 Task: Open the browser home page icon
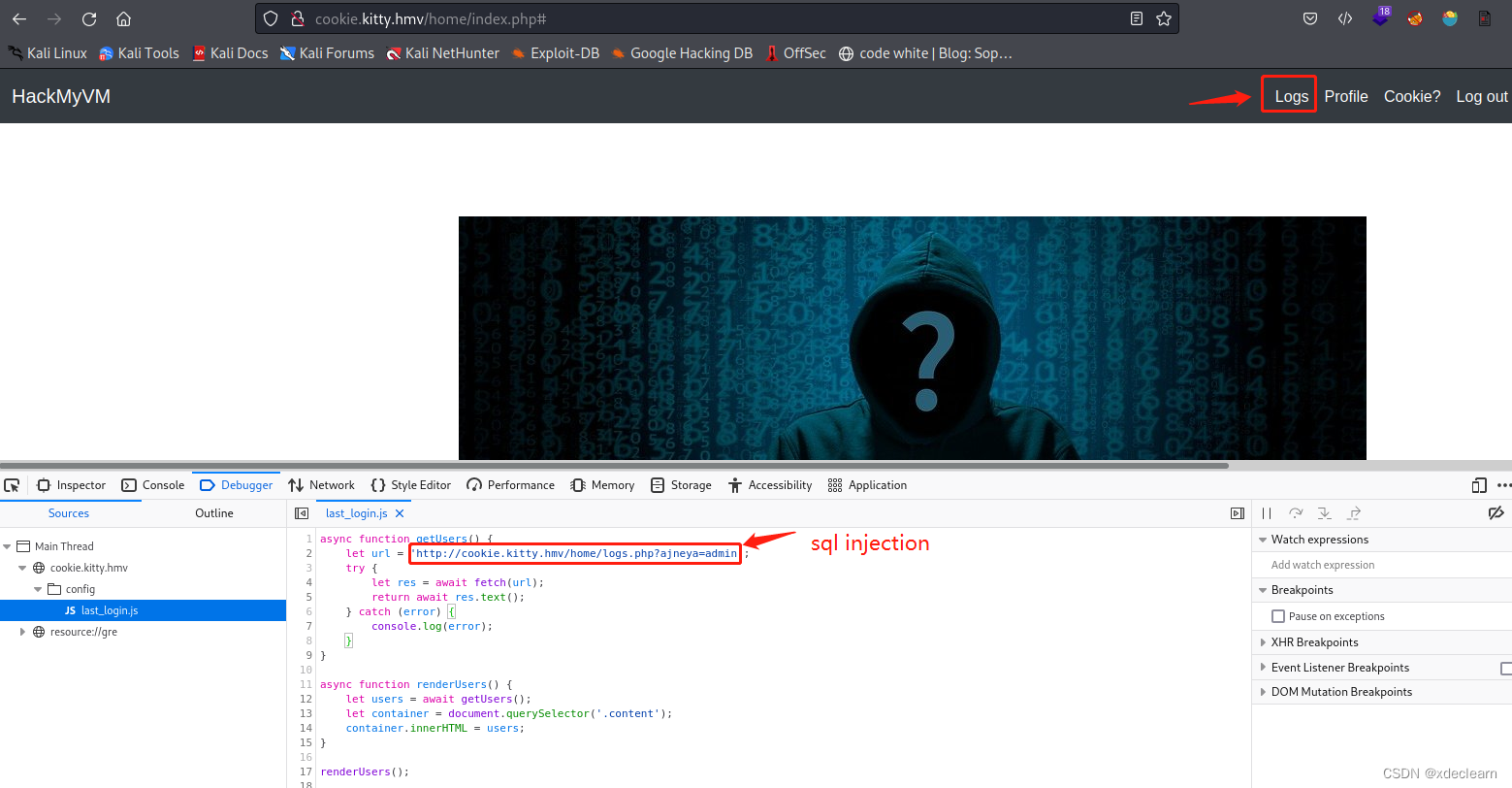pyautogui.click(x=123, y=18)
